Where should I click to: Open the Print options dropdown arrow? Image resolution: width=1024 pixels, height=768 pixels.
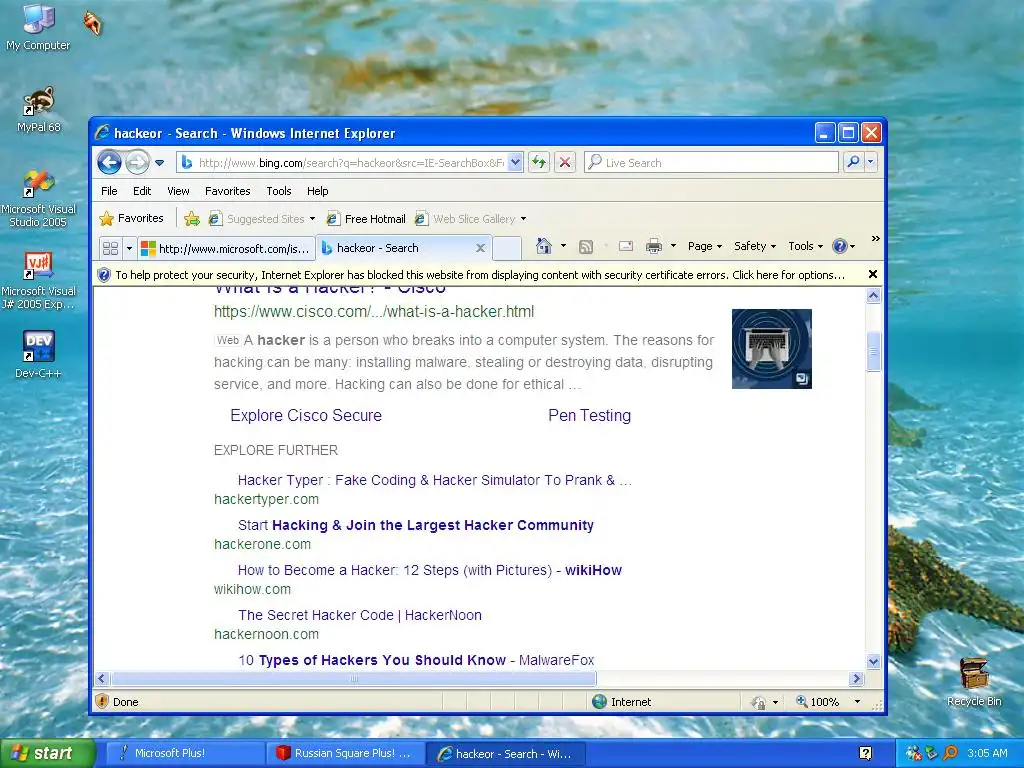(673, 246)
